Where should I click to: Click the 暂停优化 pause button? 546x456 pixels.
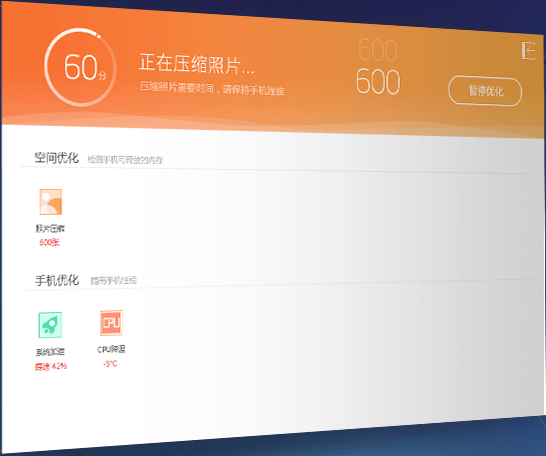click(x=485, y=91)
